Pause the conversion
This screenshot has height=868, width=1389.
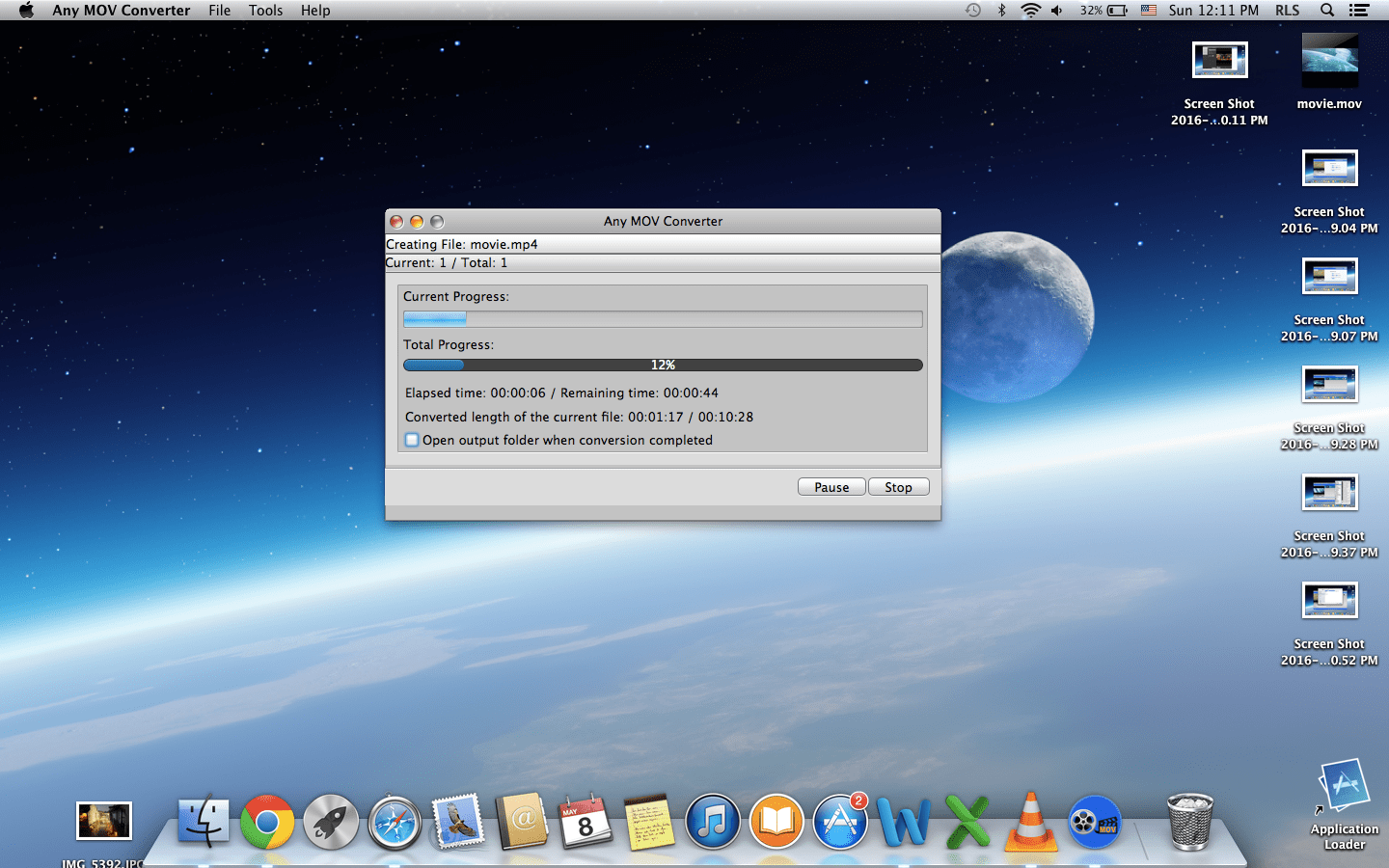[831, 487]
